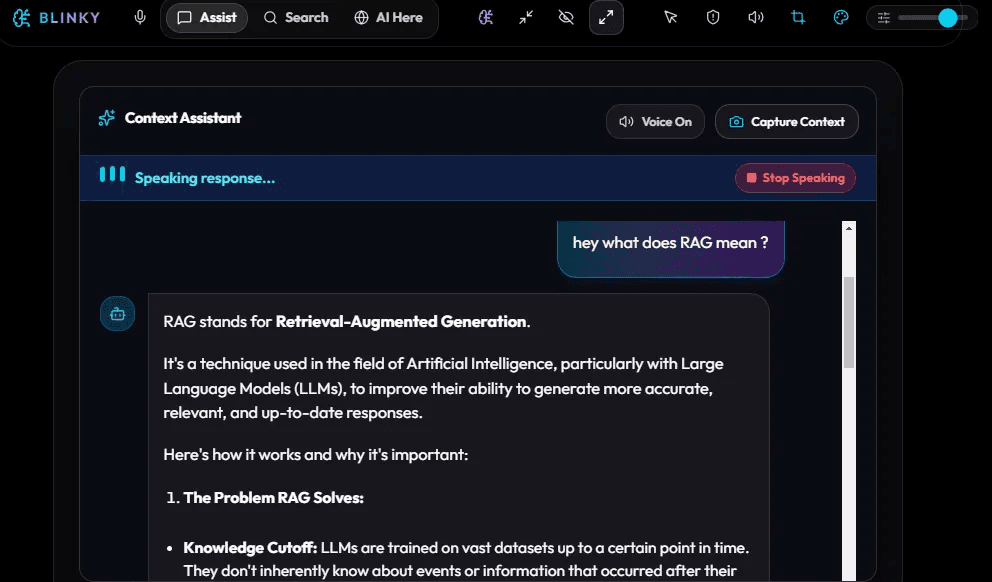The height and width of the screenshot is (582, 992).
Task: Collapse the window with the inward arrows icon
Action: [x=526, y=18]
